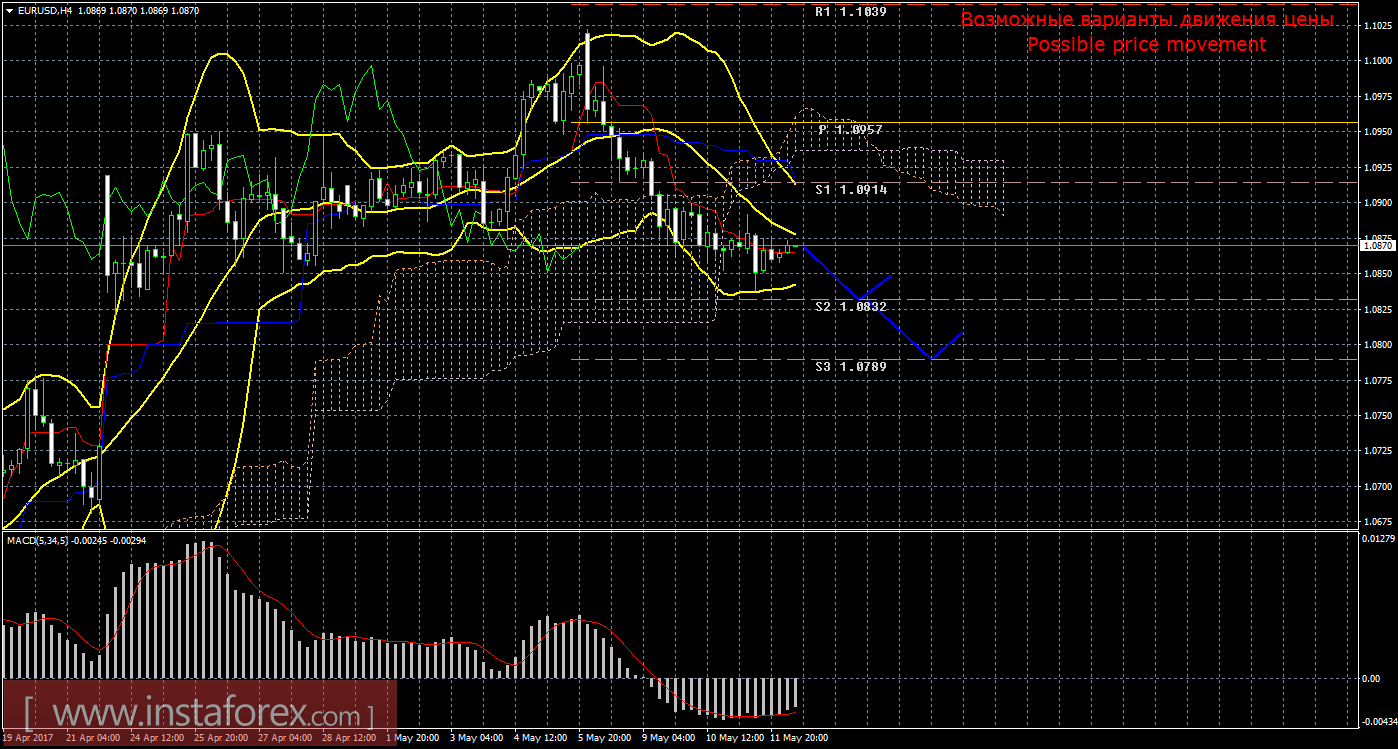Click the 1.0675 price scale label
The height and width of the screenshot is (749, 1398).
(1376, 522)
